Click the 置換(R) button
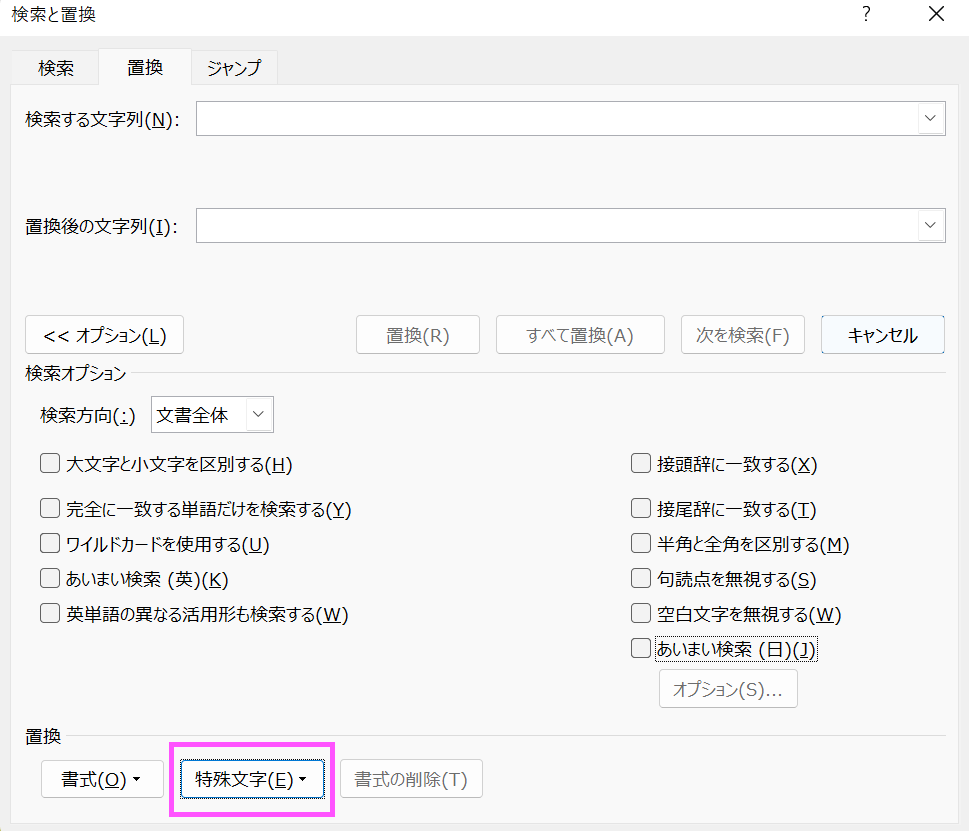 point(418,335)
